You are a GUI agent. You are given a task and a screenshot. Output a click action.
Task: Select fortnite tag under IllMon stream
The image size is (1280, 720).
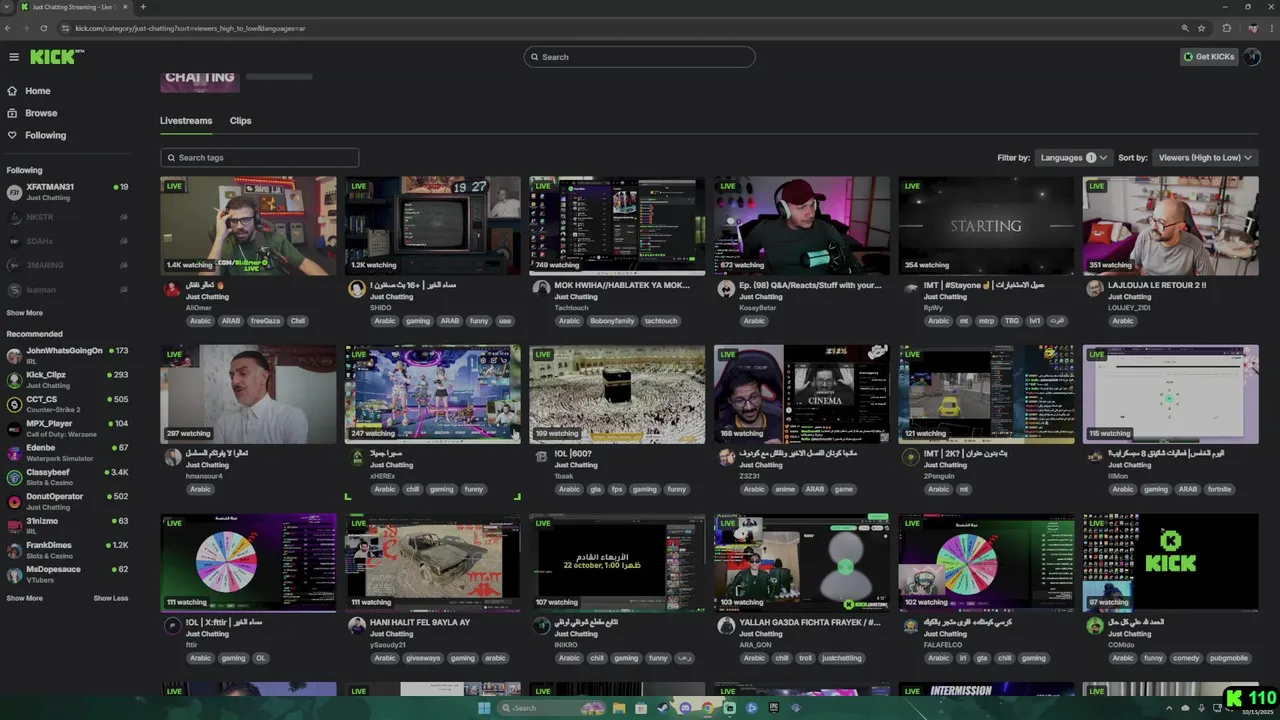pos(1219,490)
